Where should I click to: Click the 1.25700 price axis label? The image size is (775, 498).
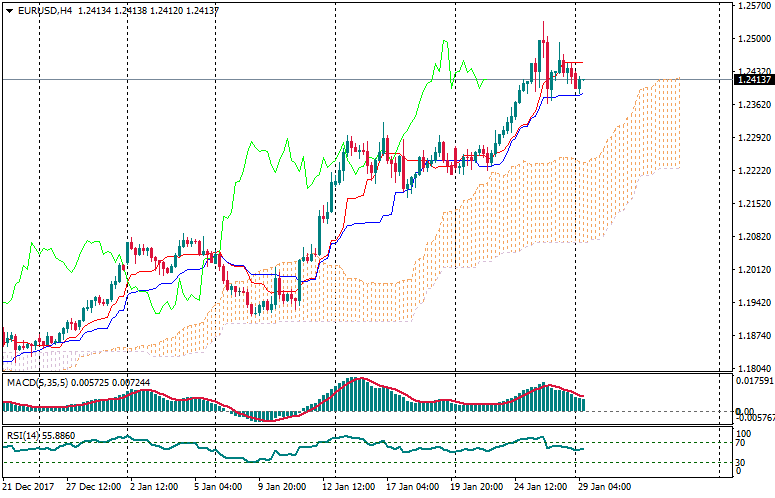754,6
